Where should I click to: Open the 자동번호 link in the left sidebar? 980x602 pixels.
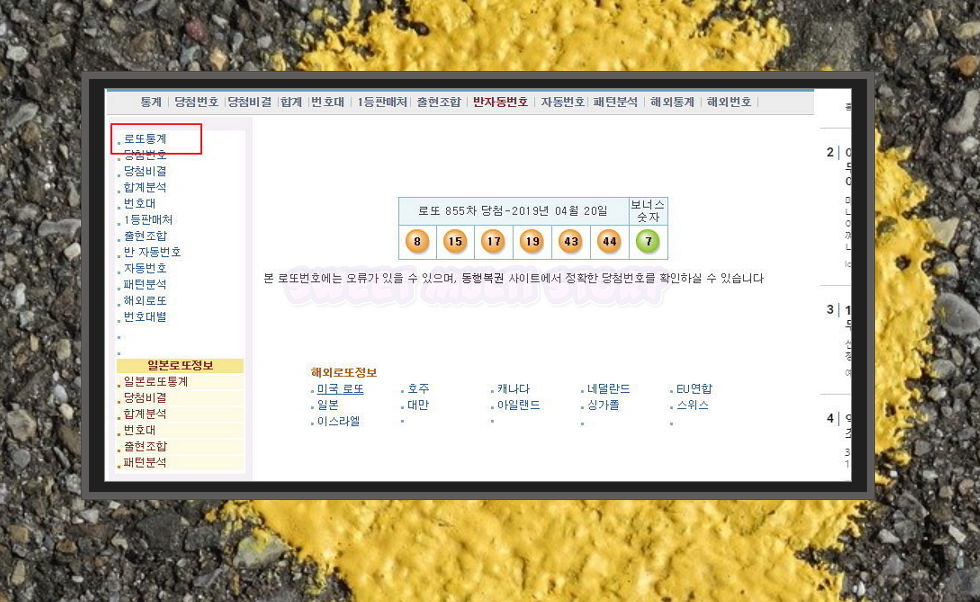pos(145,269)
